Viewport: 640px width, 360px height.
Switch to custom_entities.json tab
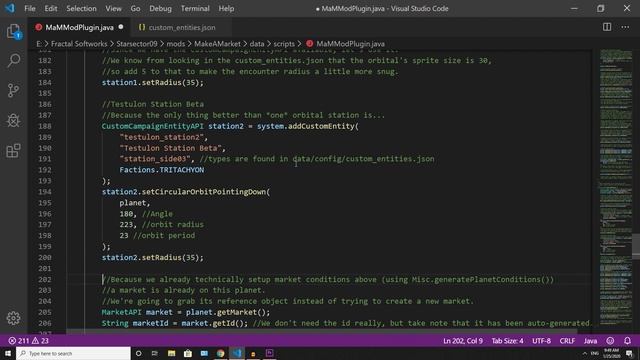click(x=181, y=27)
